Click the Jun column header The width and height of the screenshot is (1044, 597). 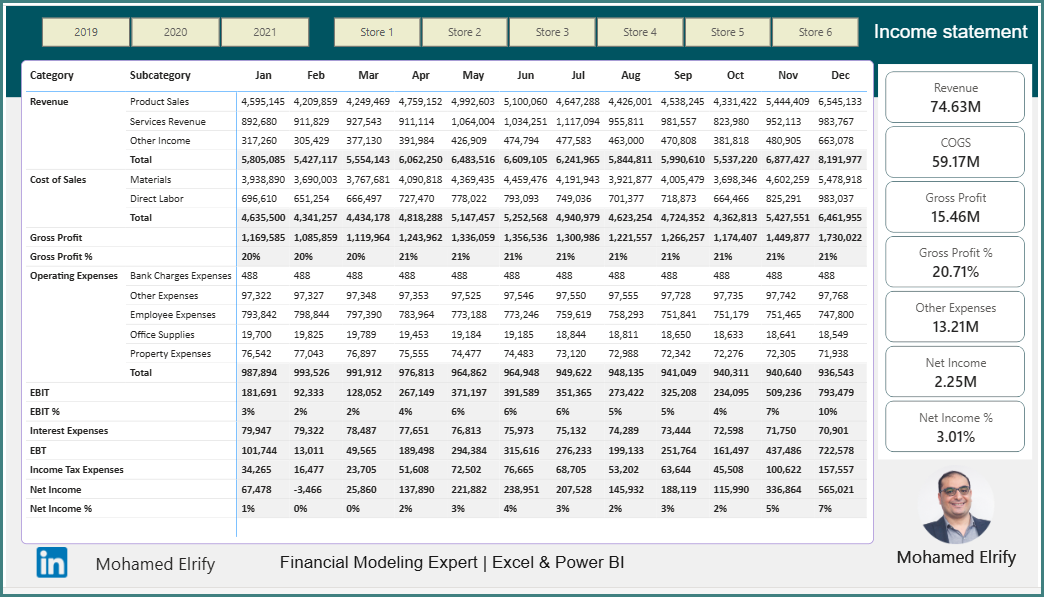(526, 75)
